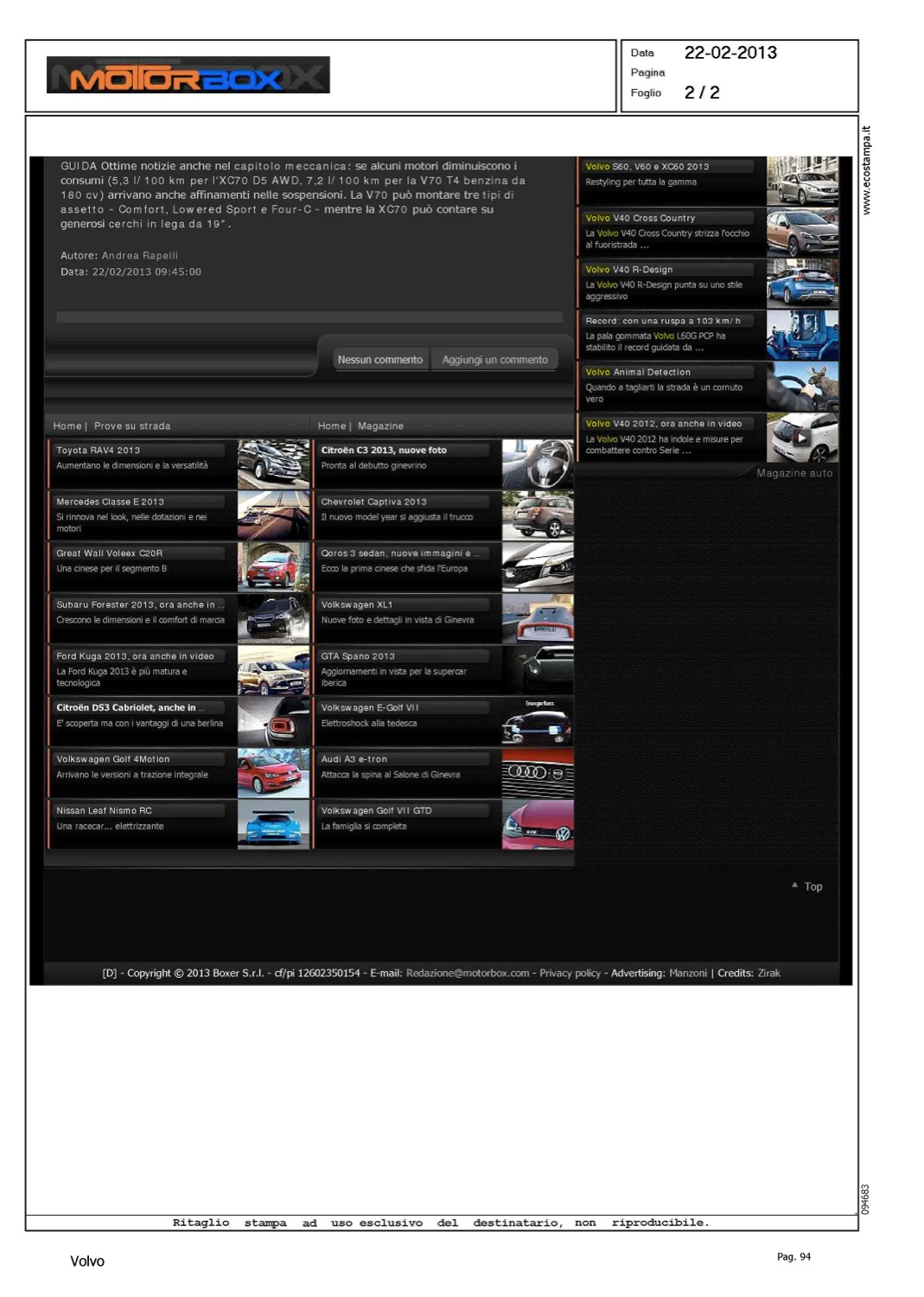Play the Volvo V40 2012 video thumbnail

click(x=801, y=438)
